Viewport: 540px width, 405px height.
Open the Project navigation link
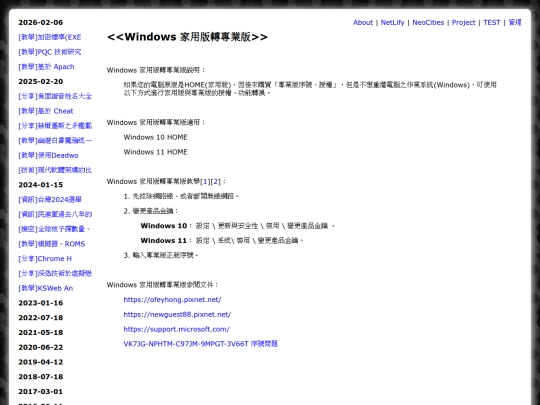point(463,22)
